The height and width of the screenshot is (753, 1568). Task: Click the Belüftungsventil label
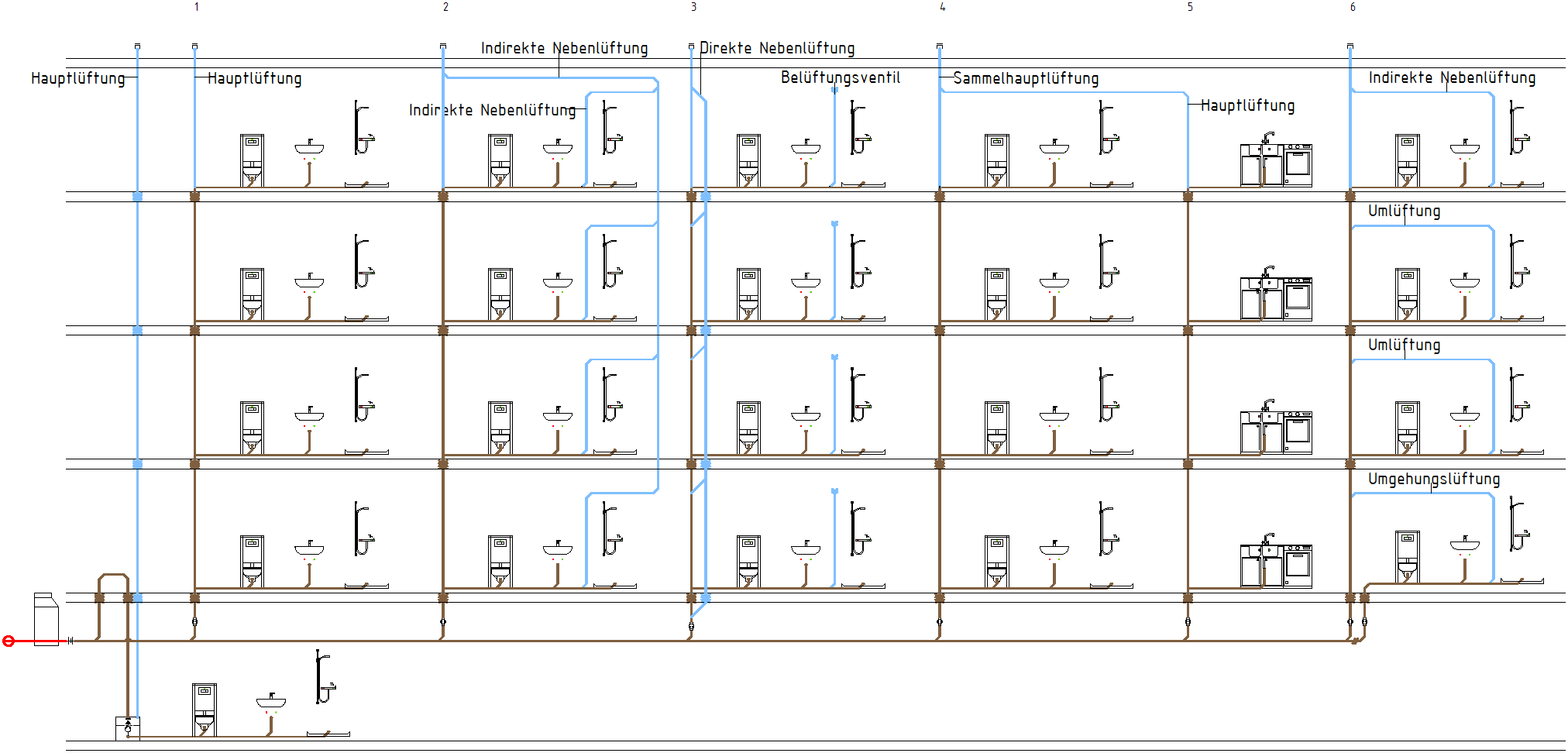pyautogui.click(x=841, y=77)
